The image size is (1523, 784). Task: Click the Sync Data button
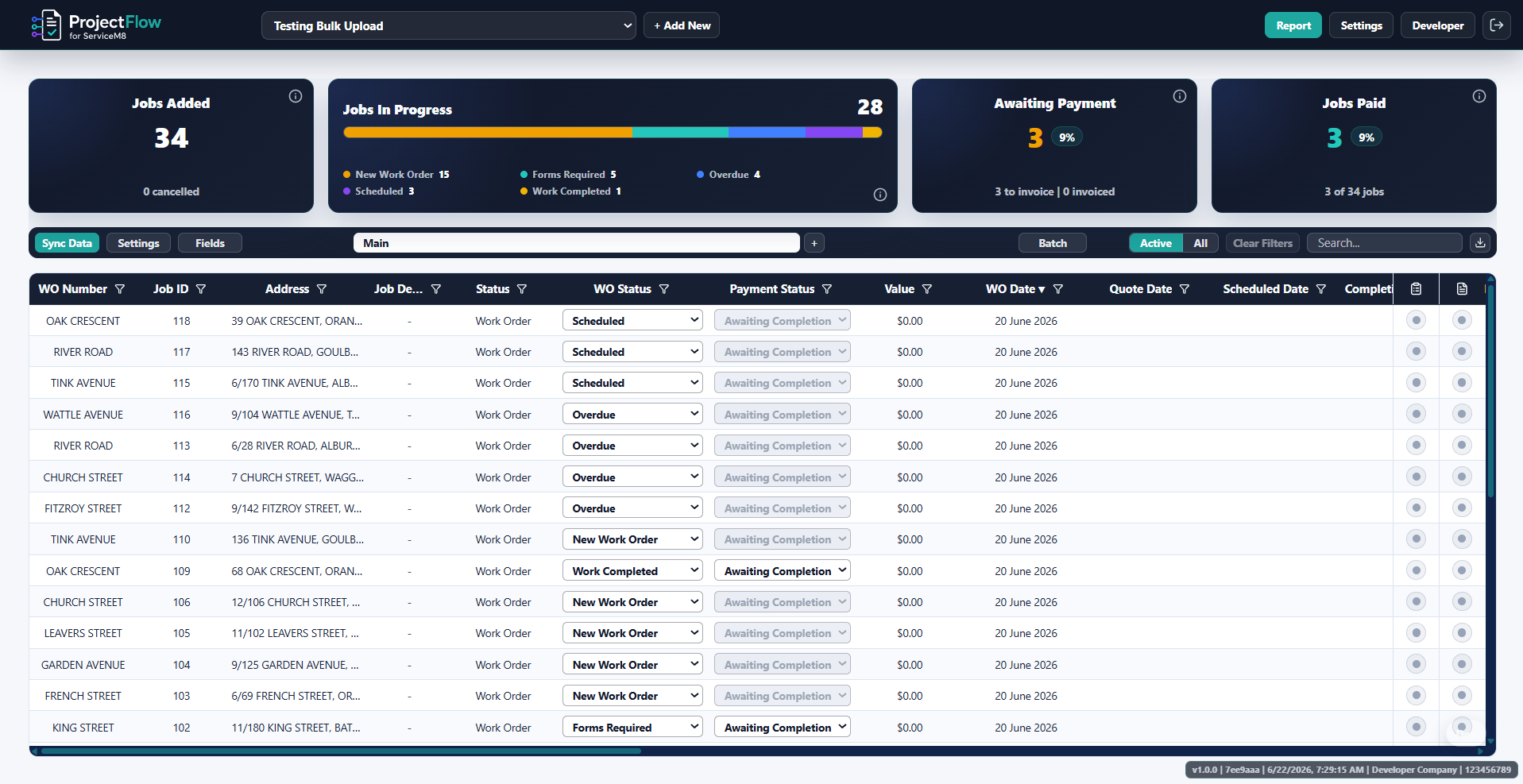click(67, 243)
